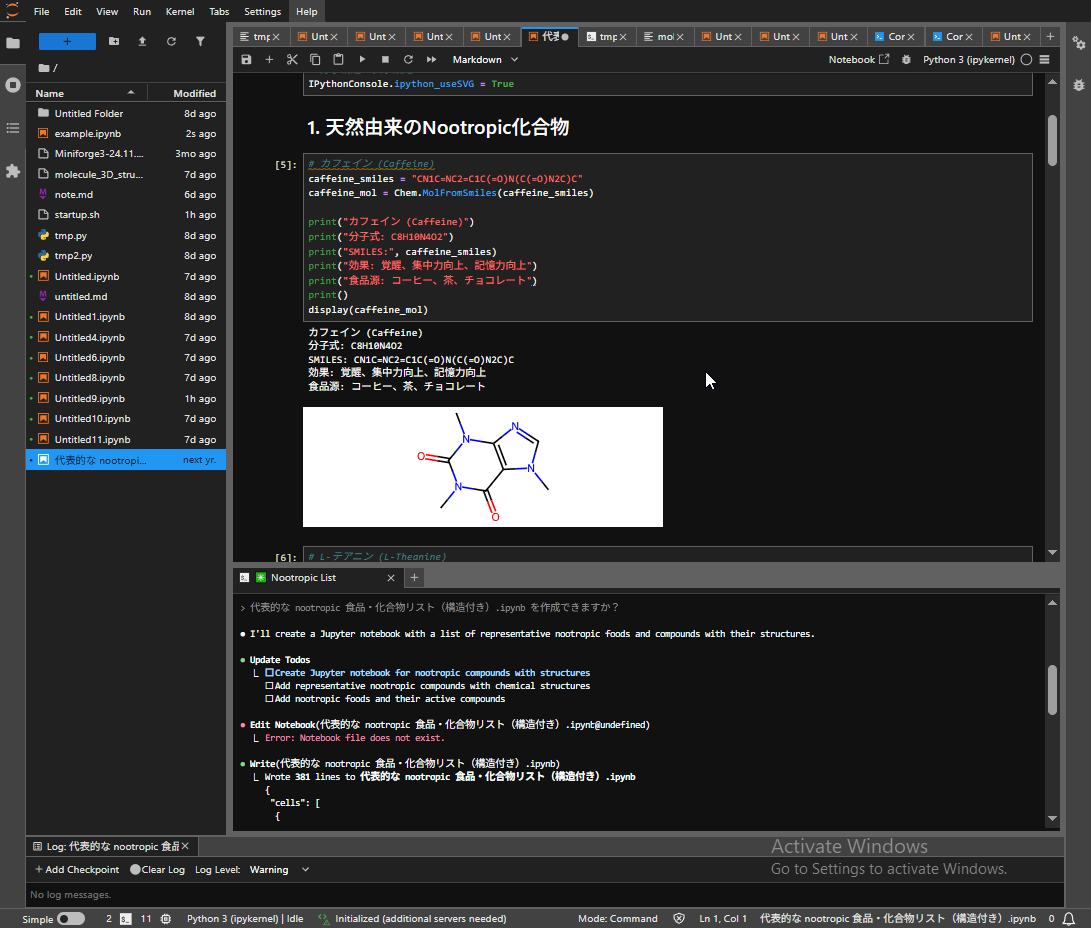Image resolution: width=1091 pixels, height=928 pixels.
Task: Run the selected notebook cell
Action: 362,59
